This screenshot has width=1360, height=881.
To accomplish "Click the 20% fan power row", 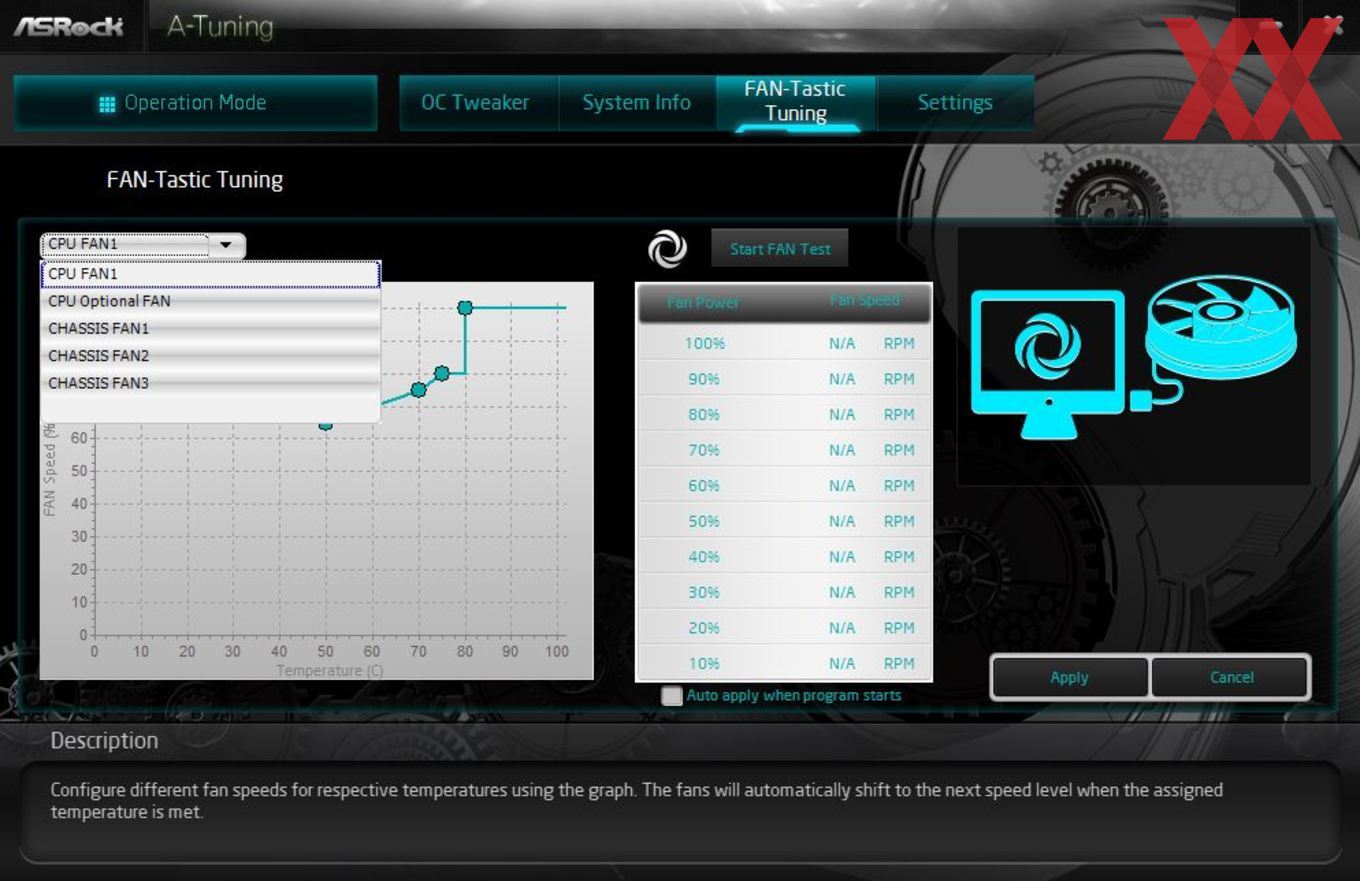I will (784, 627).
